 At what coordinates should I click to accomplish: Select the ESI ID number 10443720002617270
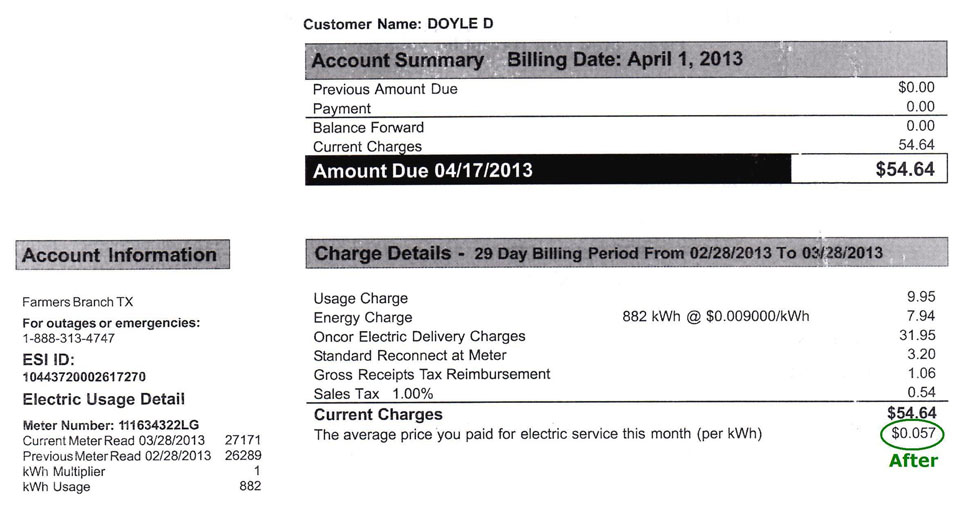click(84, 377)
